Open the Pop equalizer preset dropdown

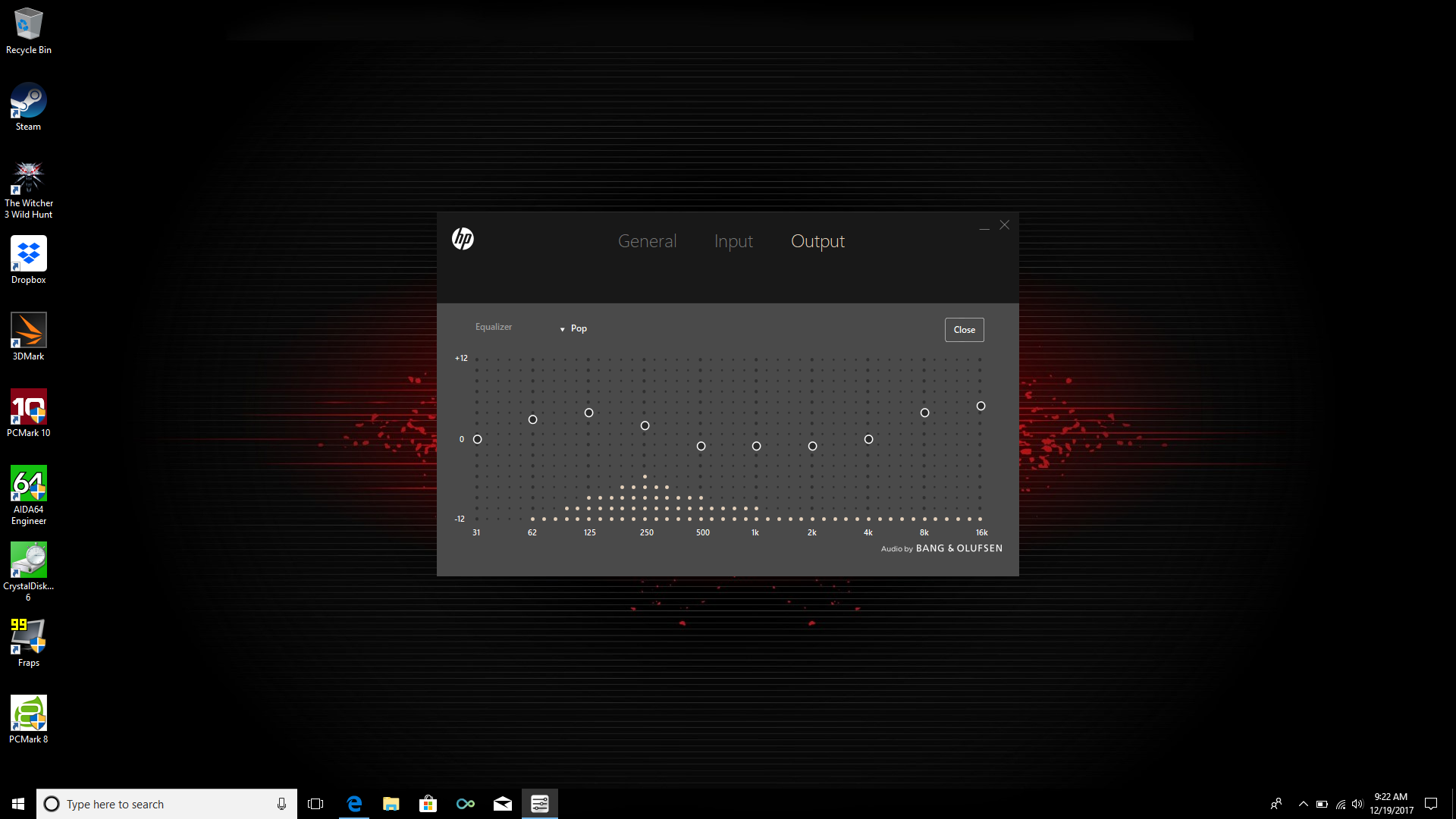574,328
